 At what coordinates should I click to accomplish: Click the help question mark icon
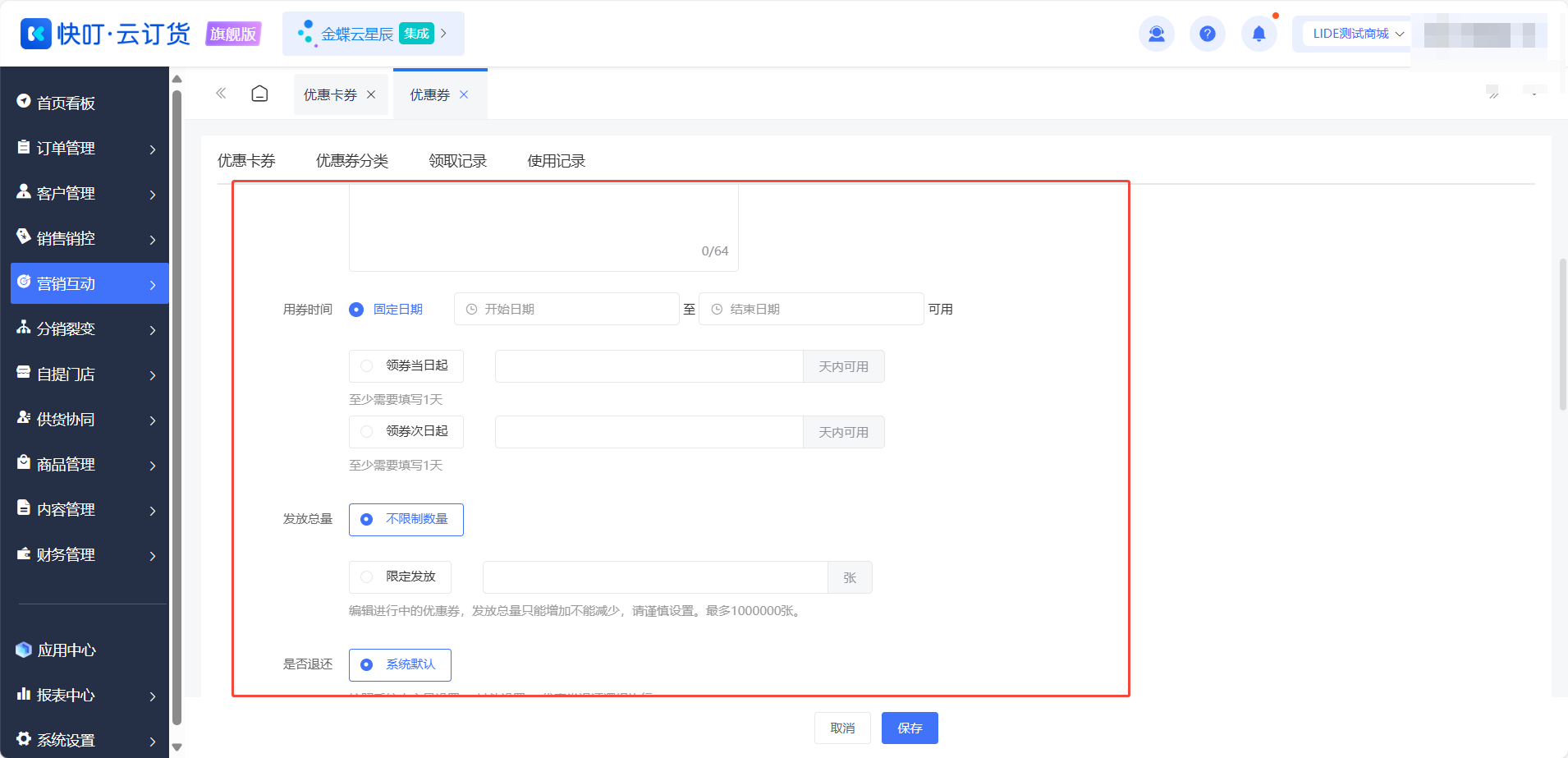point(1207,34)
